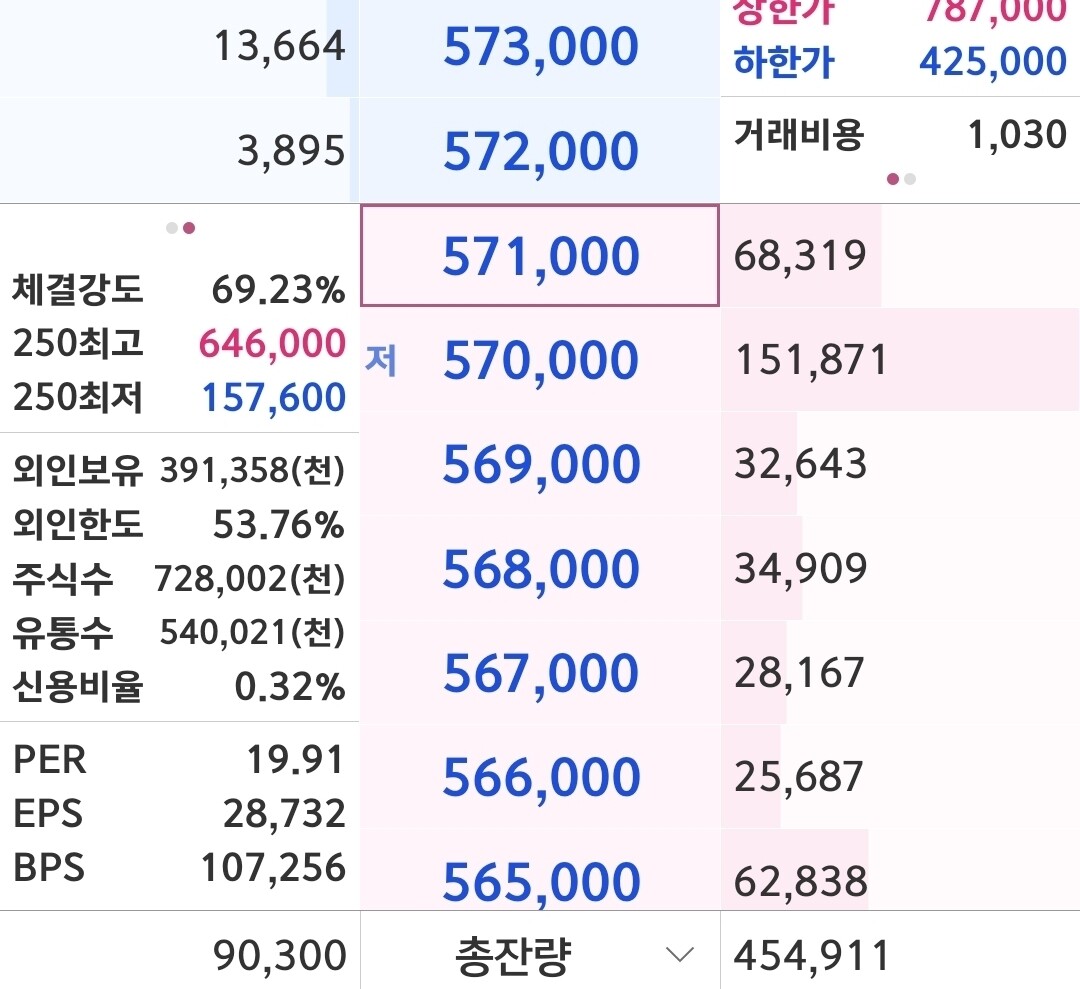
Task: Pick the 566,000 bid price row
Action: coord(540,777)
